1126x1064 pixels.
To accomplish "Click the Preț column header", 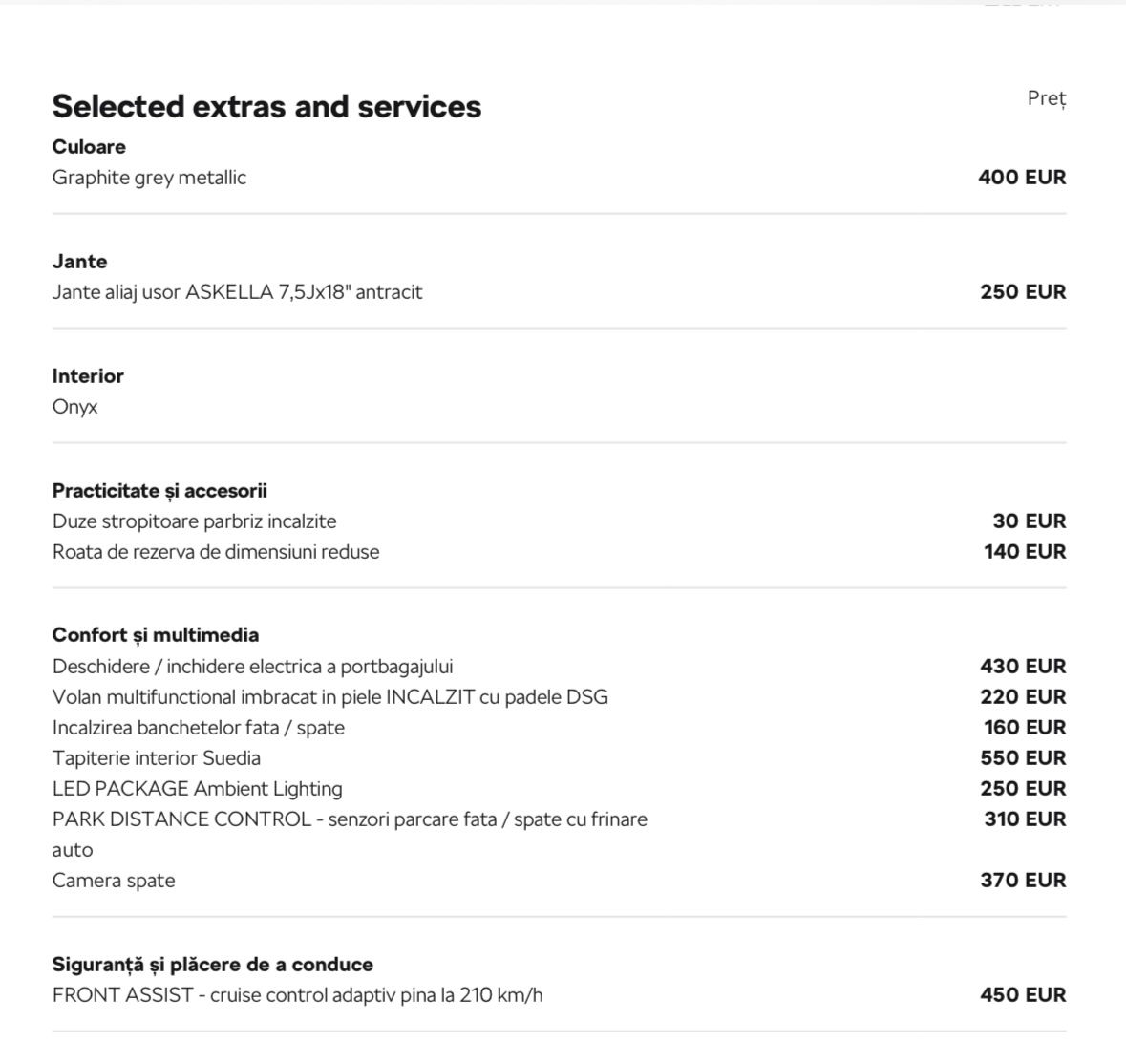I will (1047, 98).
